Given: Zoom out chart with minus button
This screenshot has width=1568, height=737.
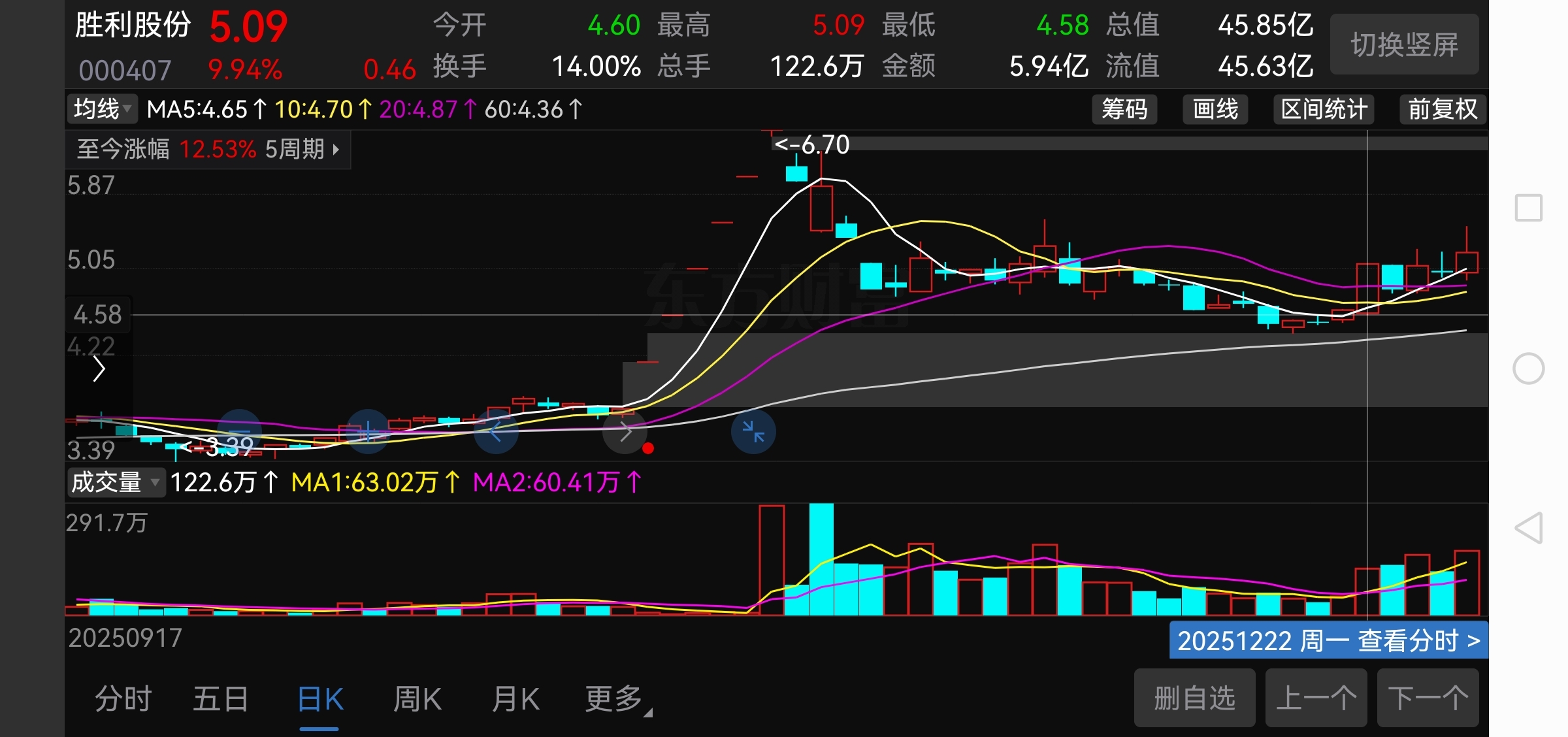Looking at the screenshot, I should 239,431.
